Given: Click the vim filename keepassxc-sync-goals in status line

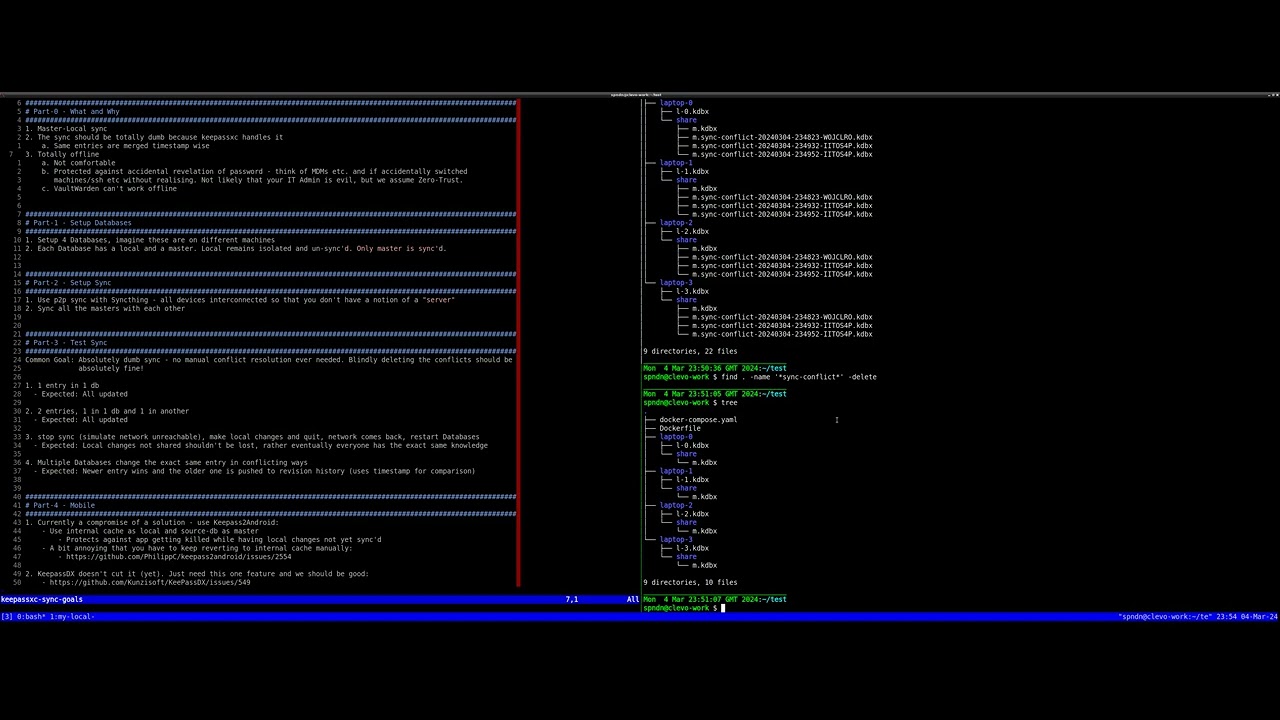Looking at the screenshot, I should [42, 600].
